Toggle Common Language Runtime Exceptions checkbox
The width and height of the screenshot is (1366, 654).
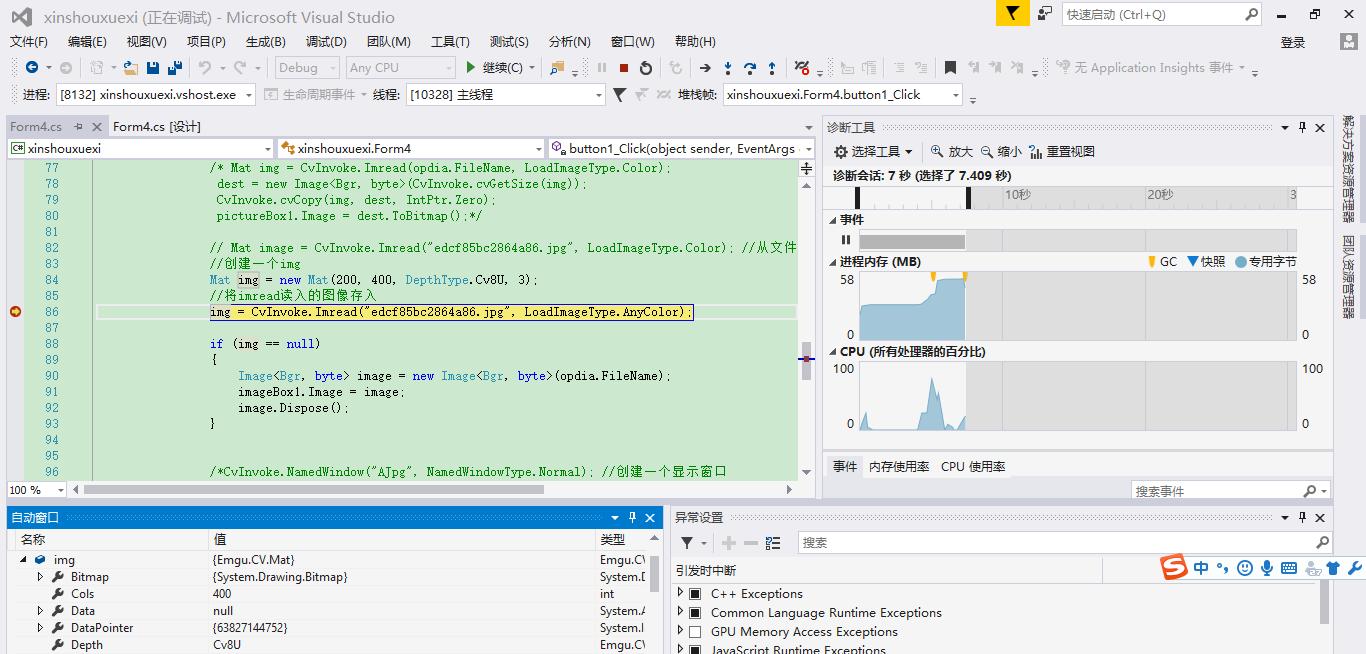click(x=695, y=613)
